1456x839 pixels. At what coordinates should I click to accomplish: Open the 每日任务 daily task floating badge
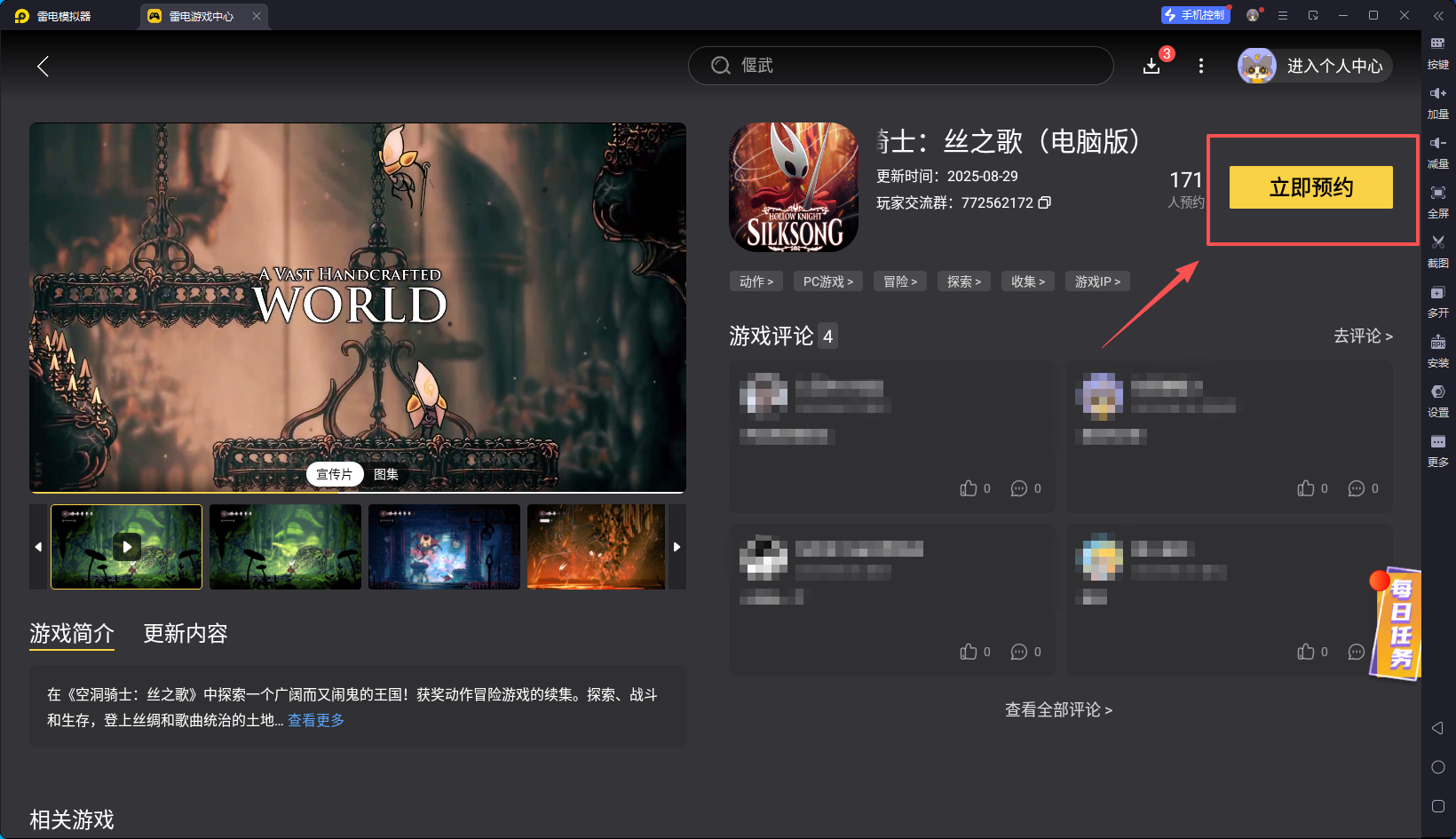pos(1397,624)
